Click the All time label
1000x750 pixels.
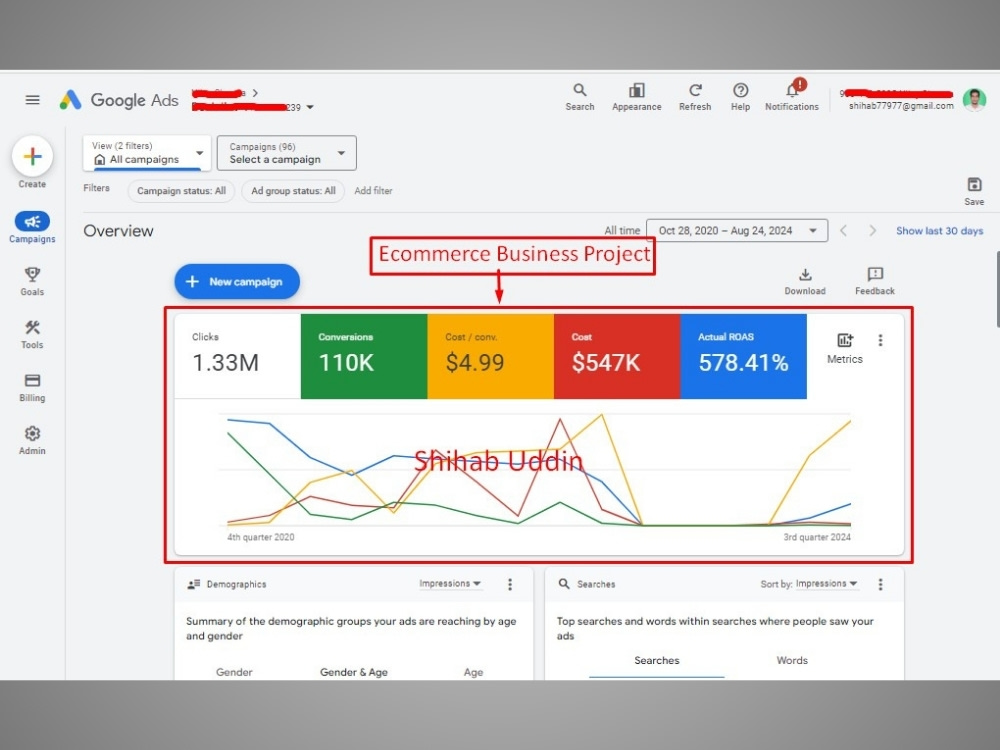tap(622, 231)
